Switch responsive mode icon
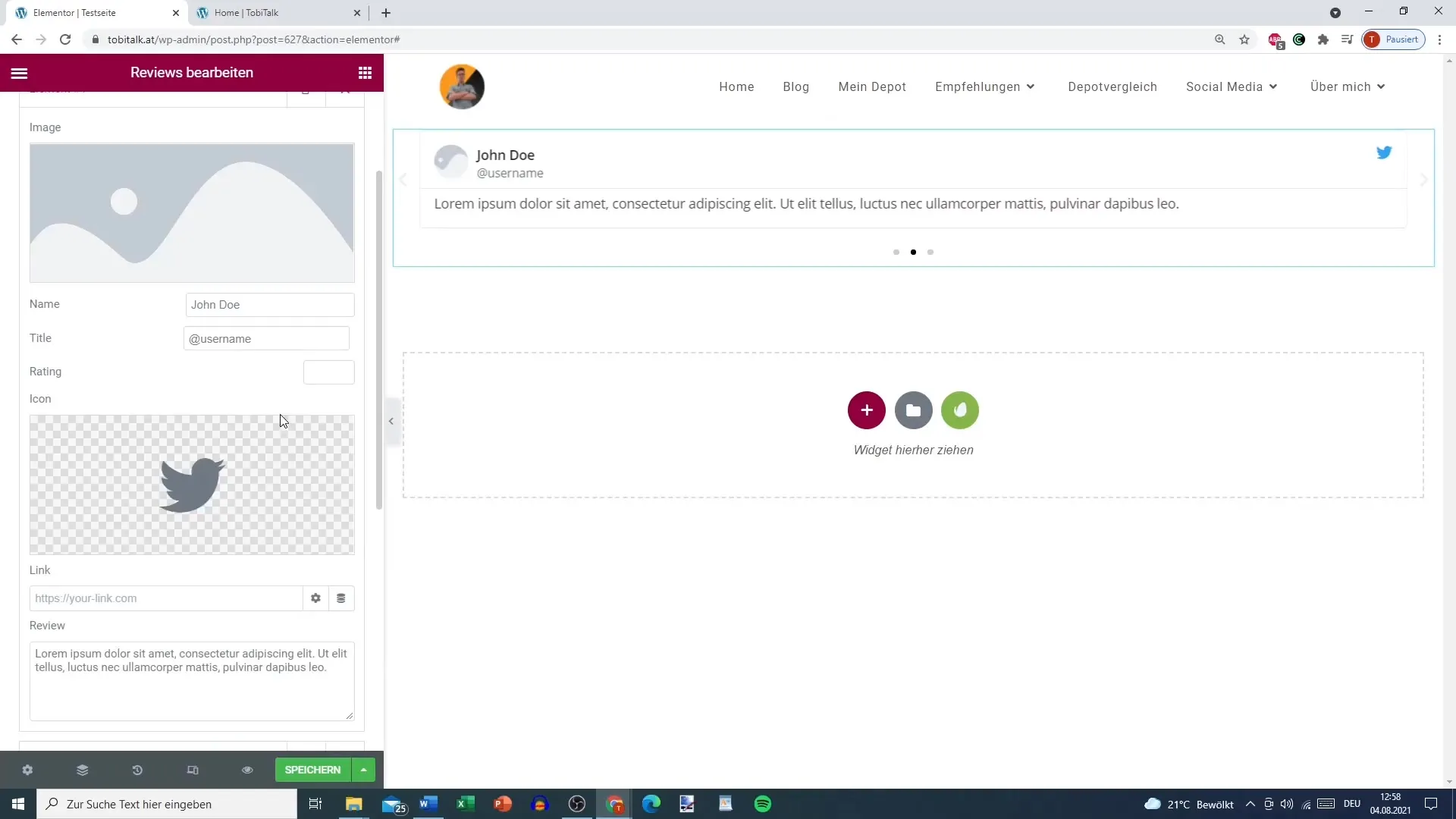This screenshot has height=819, width=1456. point(193,770)
